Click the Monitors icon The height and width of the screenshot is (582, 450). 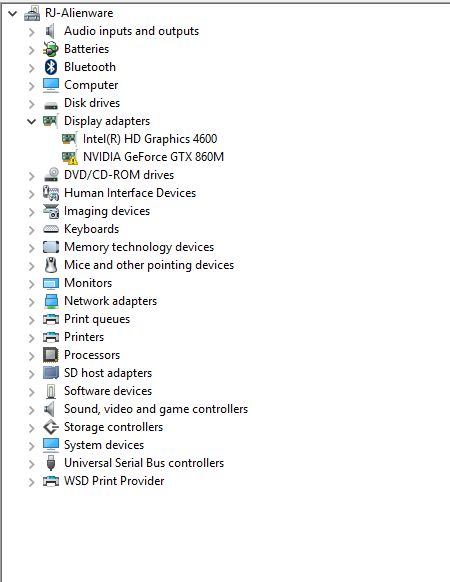[51, 283]
